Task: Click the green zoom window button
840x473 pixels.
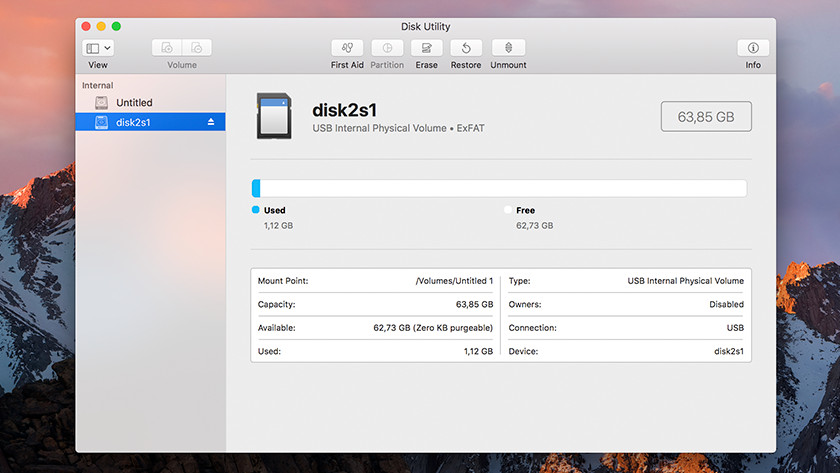Action: click(x=116, y=26)
